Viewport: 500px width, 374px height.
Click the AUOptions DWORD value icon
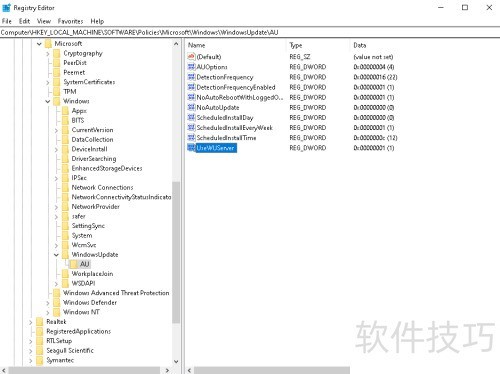click(191, 67)
